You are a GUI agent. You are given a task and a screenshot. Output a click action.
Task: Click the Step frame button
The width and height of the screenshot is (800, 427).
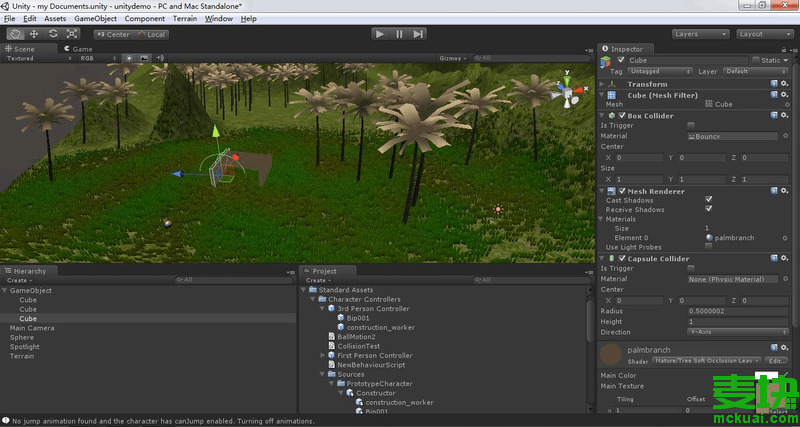(x=419, y=34)
